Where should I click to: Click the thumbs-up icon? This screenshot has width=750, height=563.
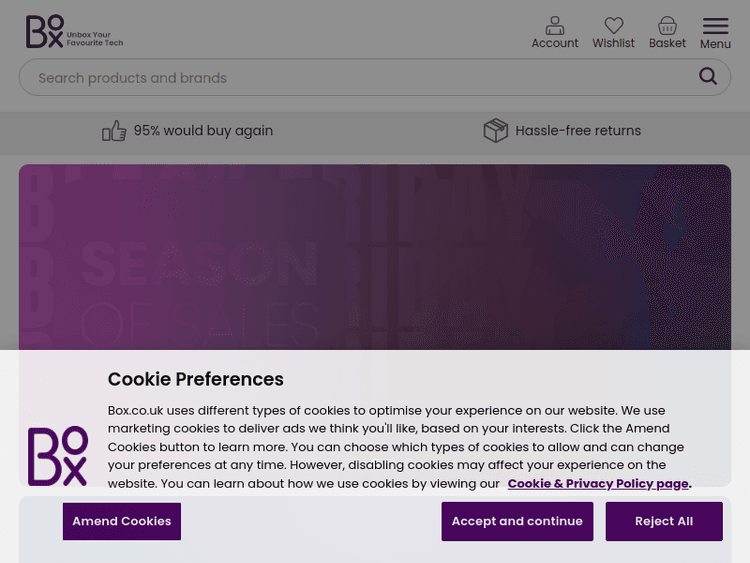pos(114,131)
